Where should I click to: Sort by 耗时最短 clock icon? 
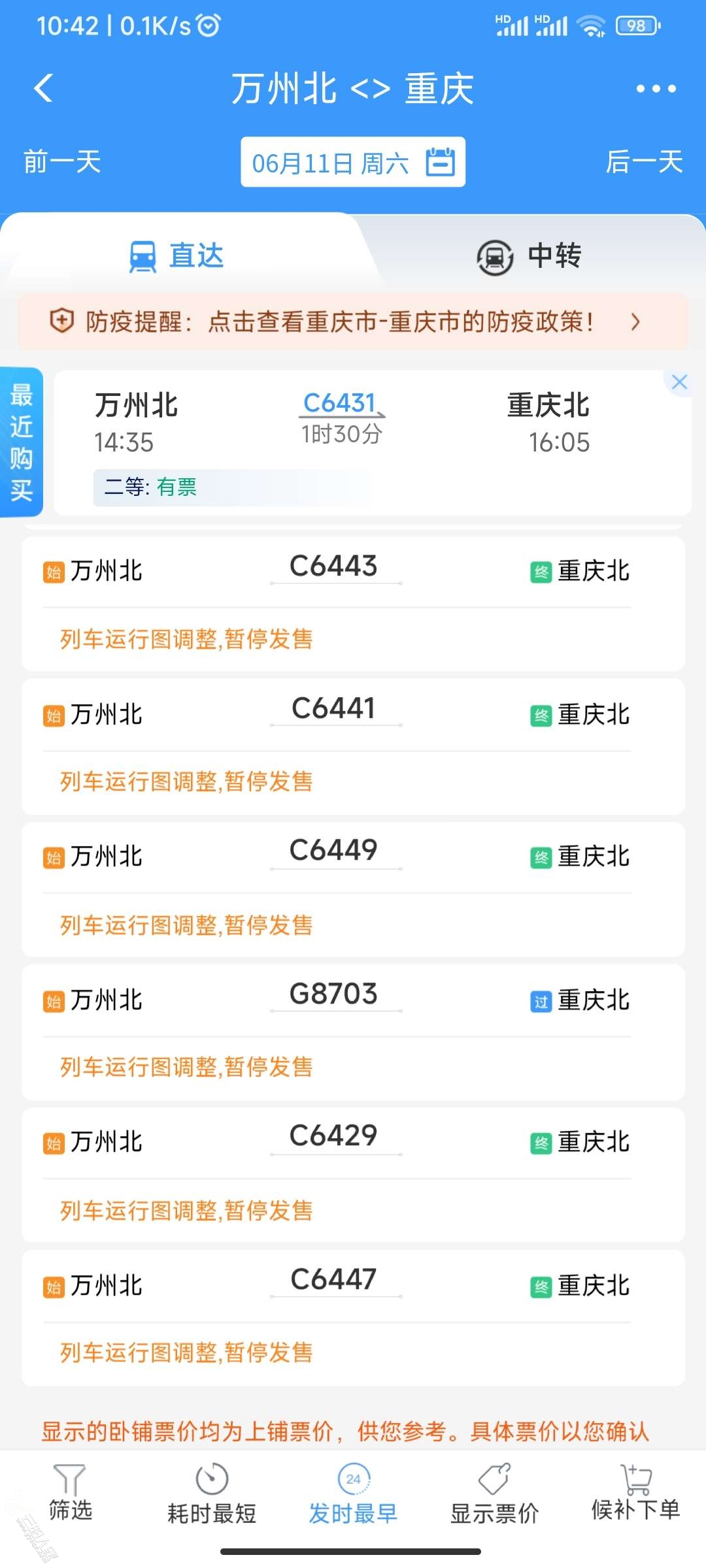(212, 1478)
